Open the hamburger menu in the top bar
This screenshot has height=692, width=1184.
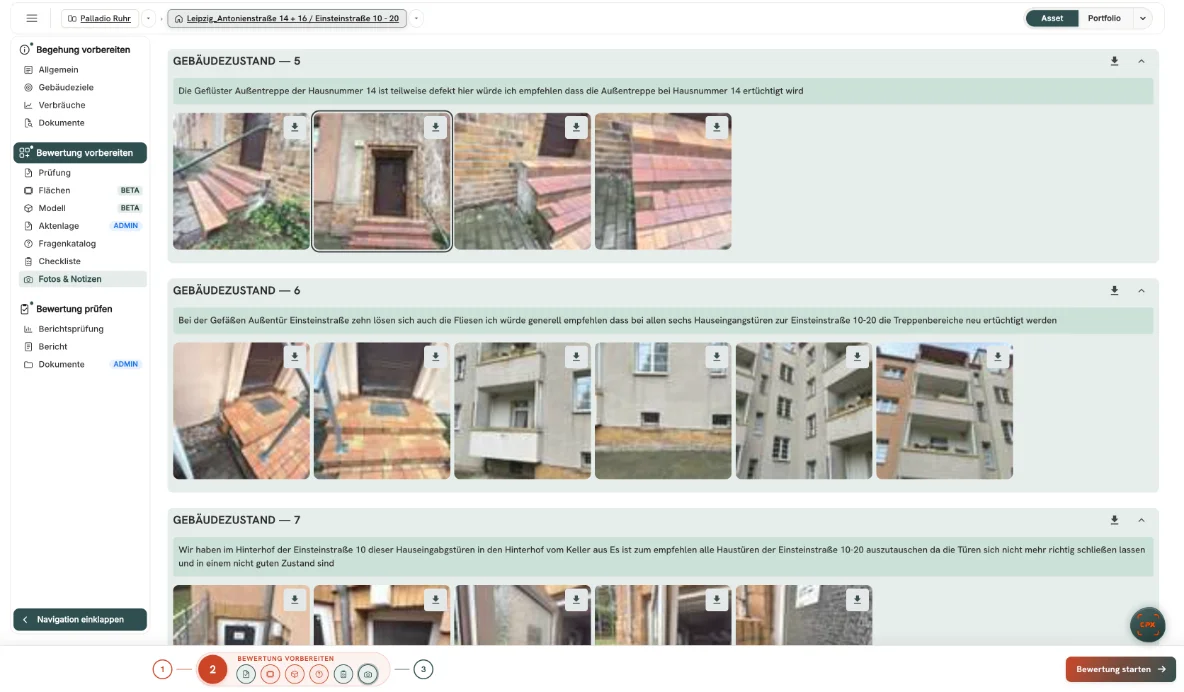point(32,18)
